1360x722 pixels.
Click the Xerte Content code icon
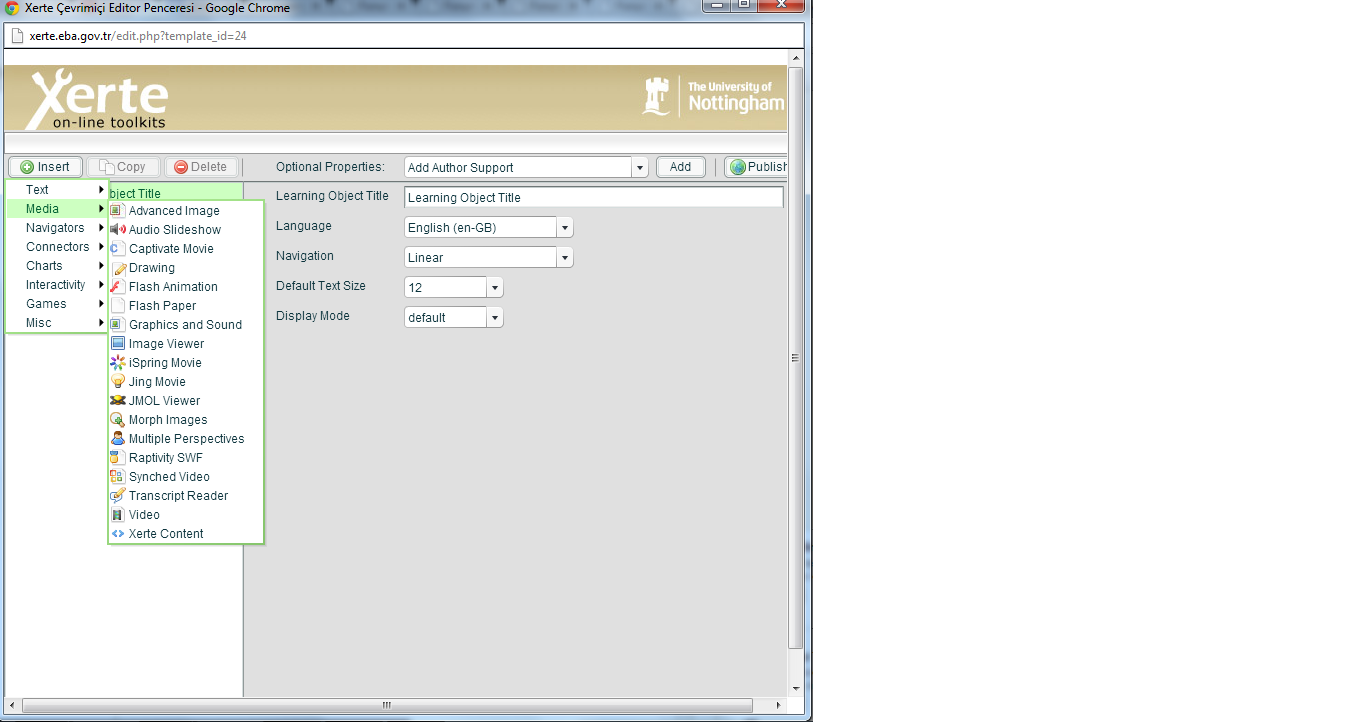coord(117,534)
